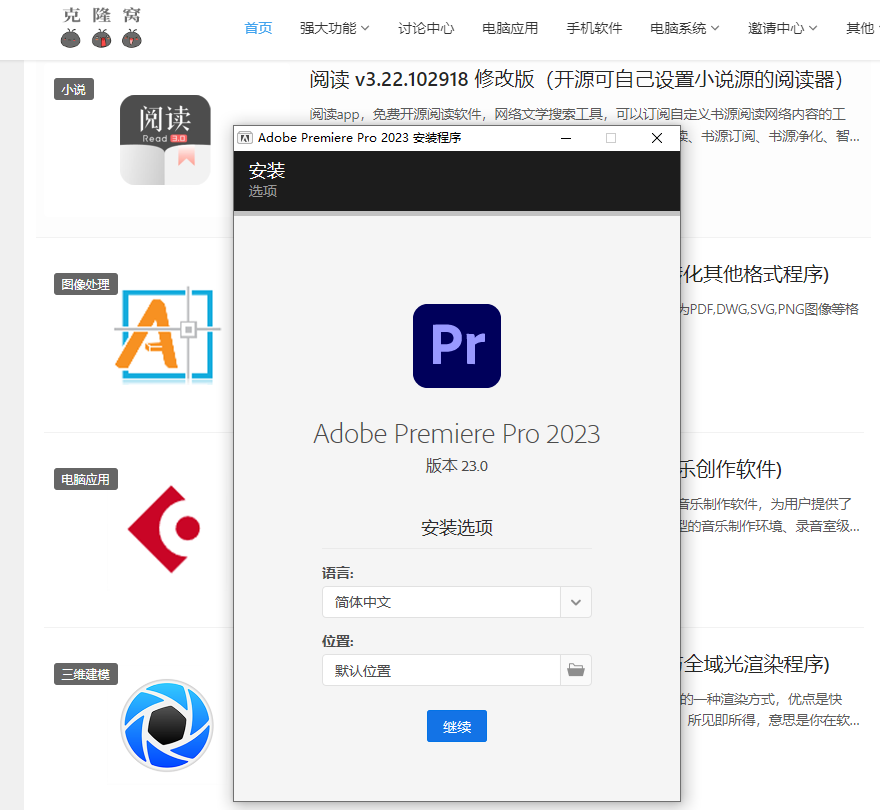Screen dimensions: 880x810
Task: Click the Premiere Pro logo in the installer
Action: click(456, 345)
